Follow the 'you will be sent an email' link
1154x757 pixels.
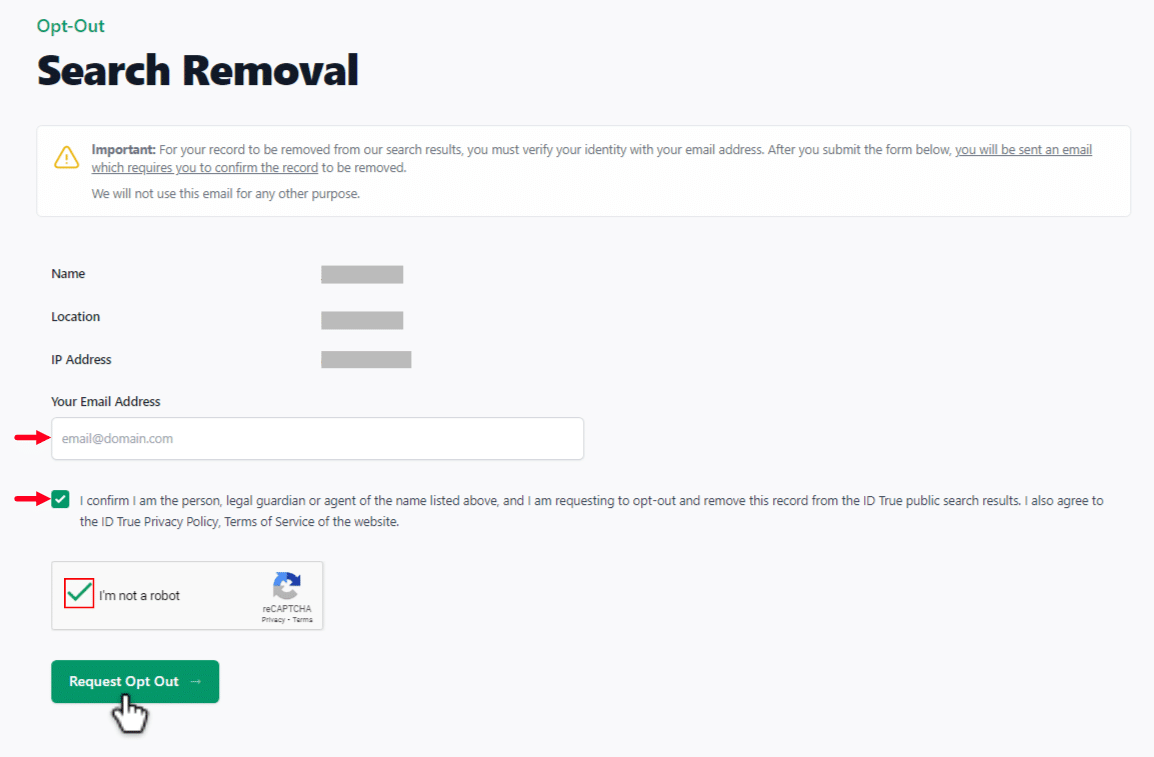coord(1023,149)
